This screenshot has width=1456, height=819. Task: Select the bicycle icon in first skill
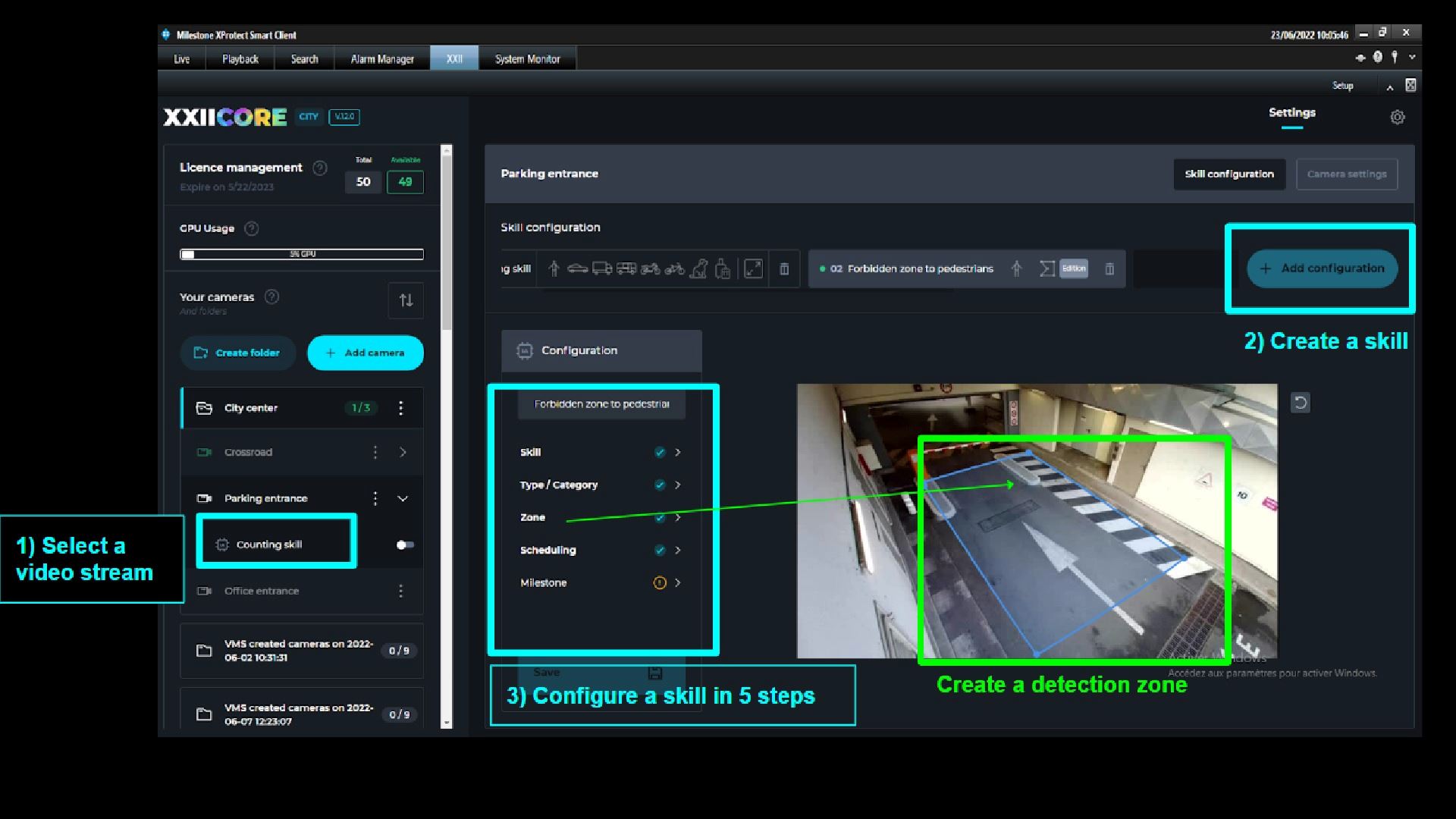(675, 268)
